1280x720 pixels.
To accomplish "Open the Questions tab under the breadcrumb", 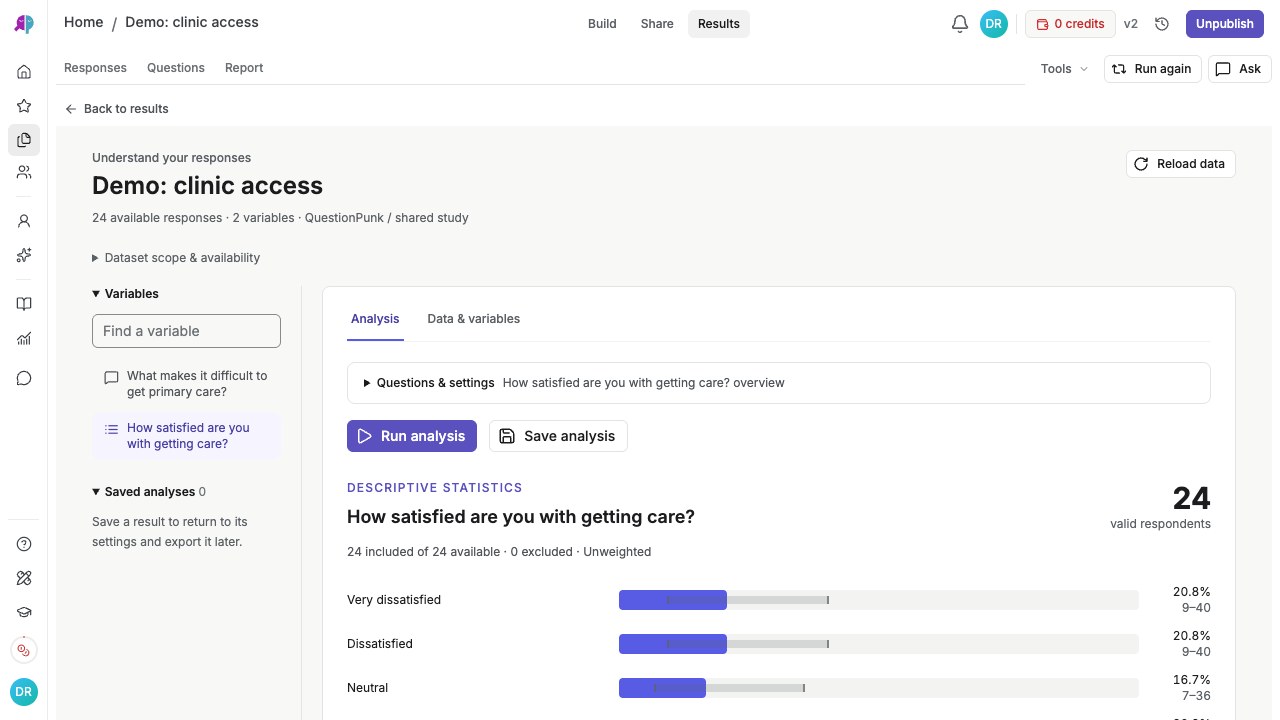I will pos(176,68).
